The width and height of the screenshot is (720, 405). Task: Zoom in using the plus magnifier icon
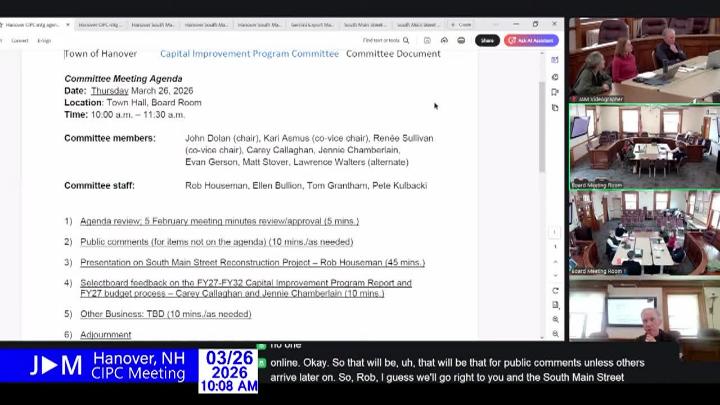[556, 320]
